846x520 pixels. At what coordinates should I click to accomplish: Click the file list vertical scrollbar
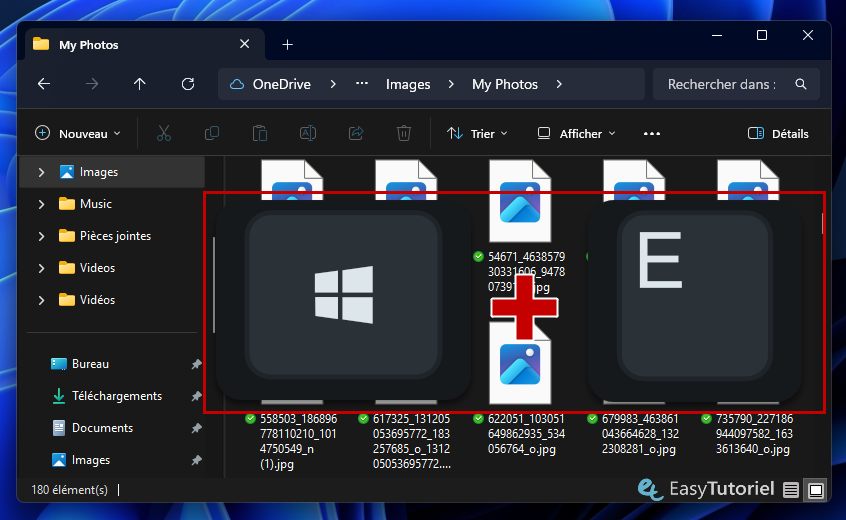pyautogui.click(x=823, y=223)
